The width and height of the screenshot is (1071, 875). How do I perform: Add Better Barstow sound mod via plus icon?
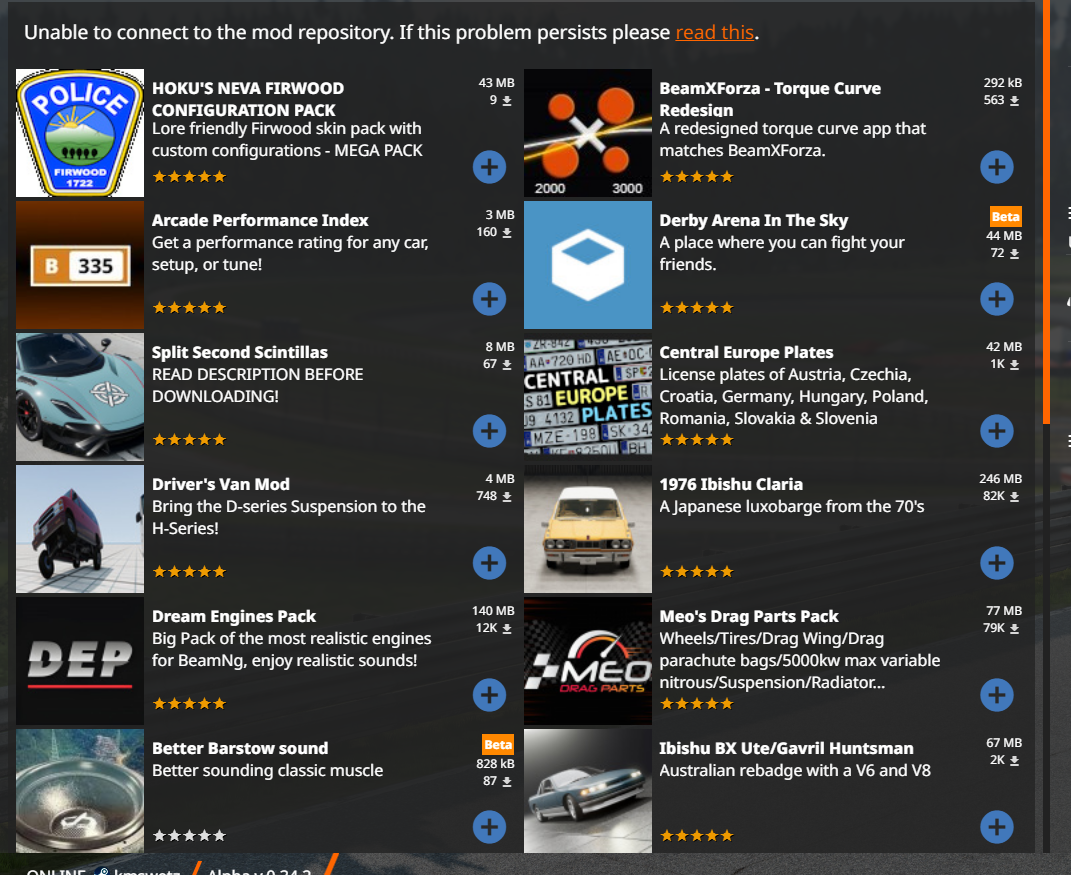[x=489, y=827]
